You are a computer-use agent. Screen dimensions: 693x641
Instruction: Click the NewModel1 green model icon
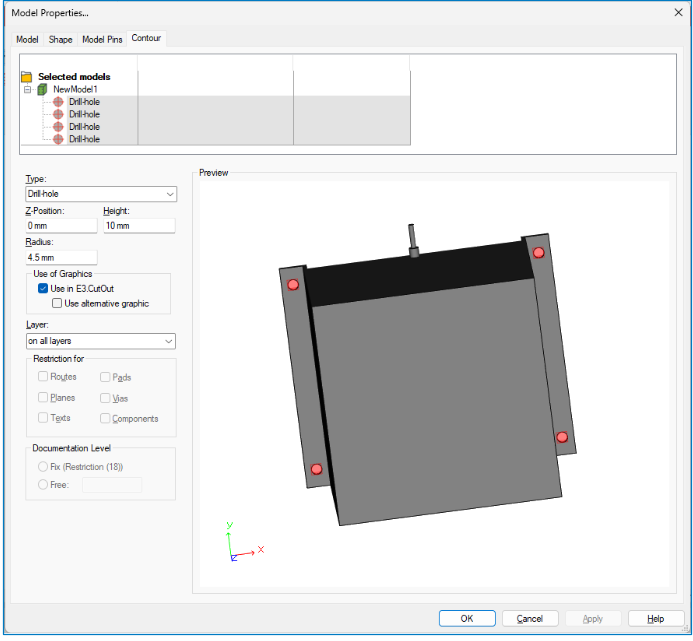[42, 90]
